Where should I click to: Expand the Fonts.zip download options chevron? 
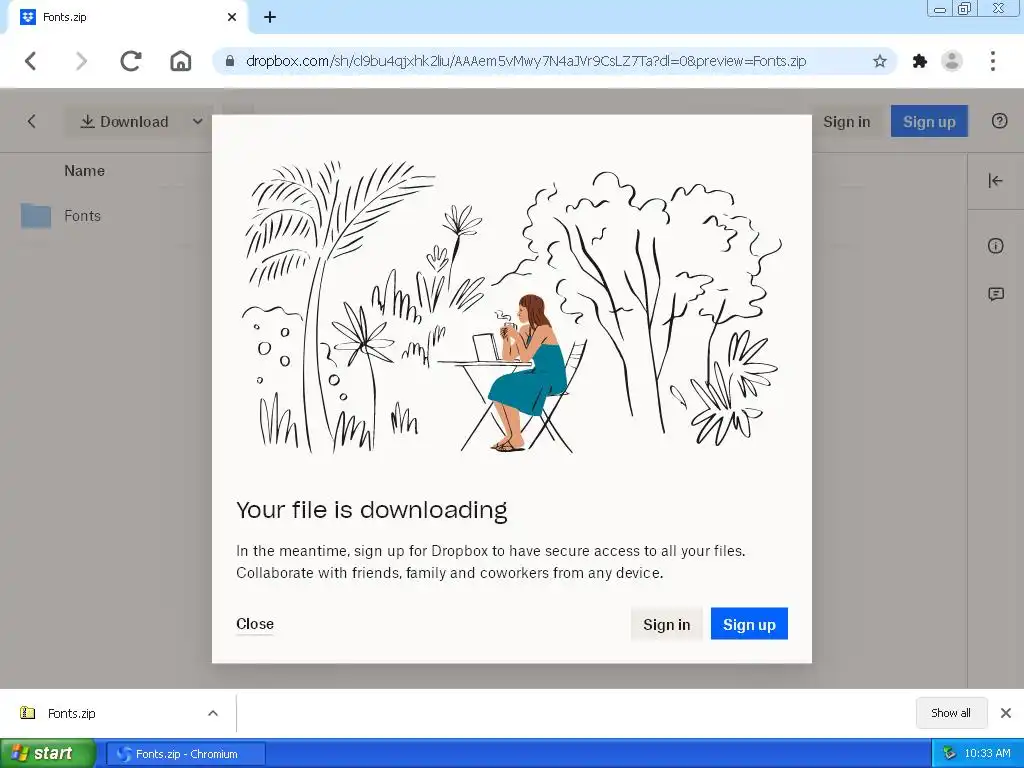click(x=213, y=713)
